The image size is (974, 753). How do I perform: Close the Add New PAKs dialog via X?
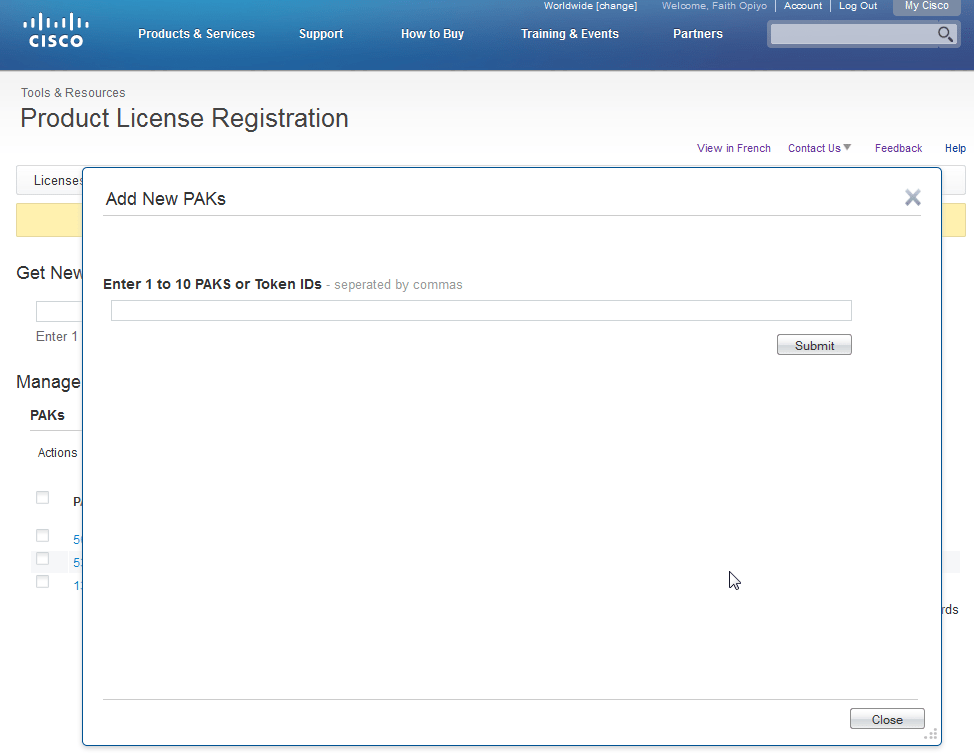click(912, 197)
